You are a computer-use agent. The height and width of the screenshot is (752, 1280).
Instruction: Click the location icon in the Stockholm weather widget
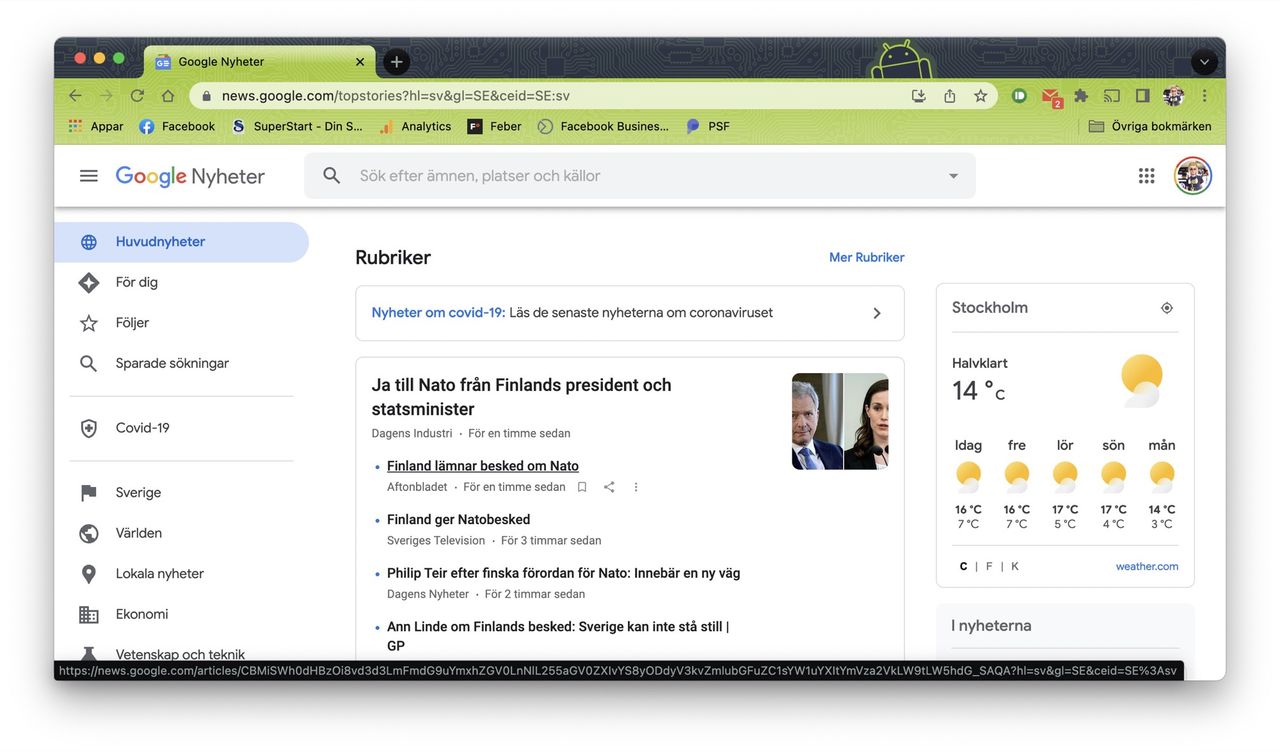tap(1166, 307)
